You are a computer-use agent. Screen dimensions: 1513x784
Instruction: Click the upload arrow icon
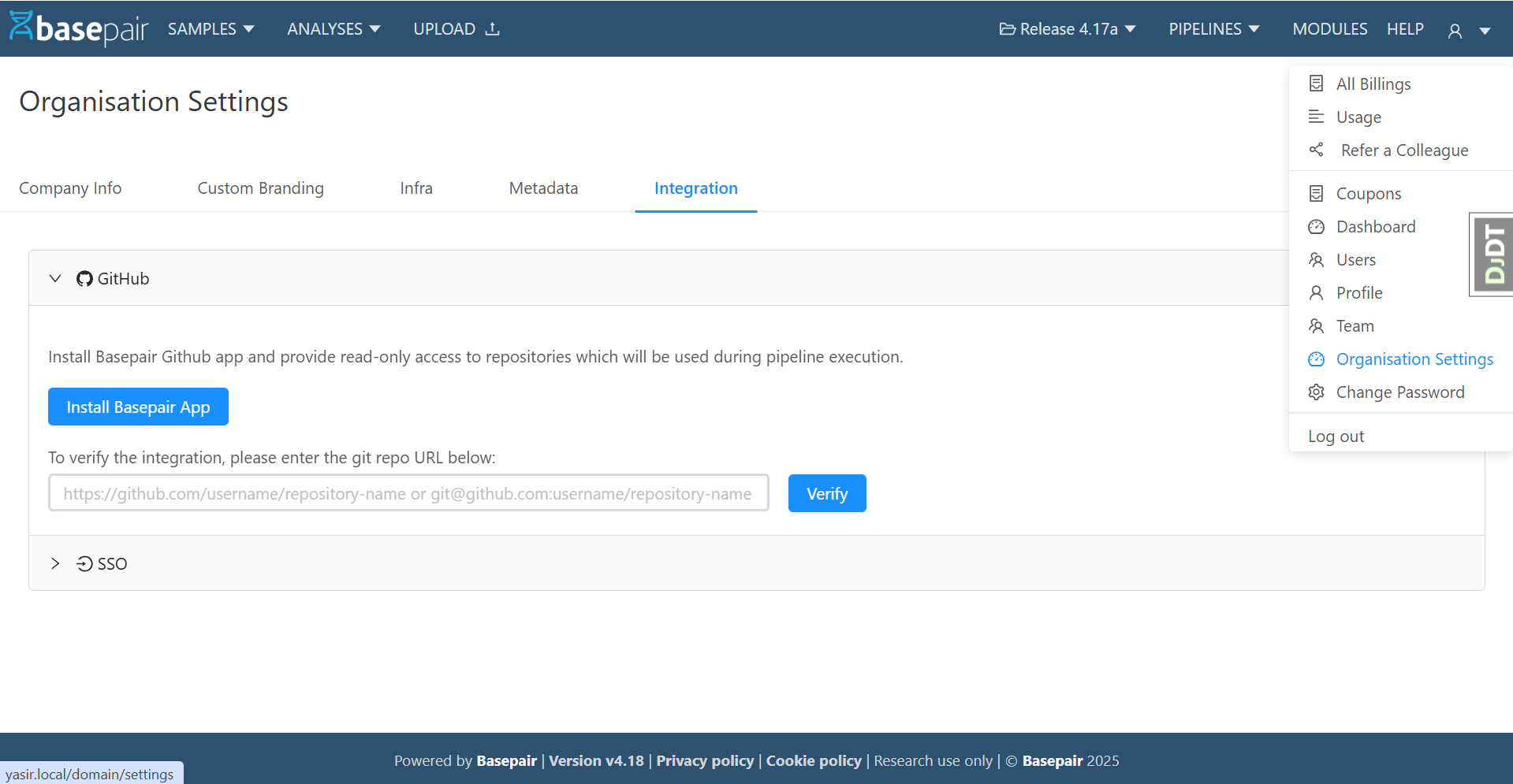(493, 29)
